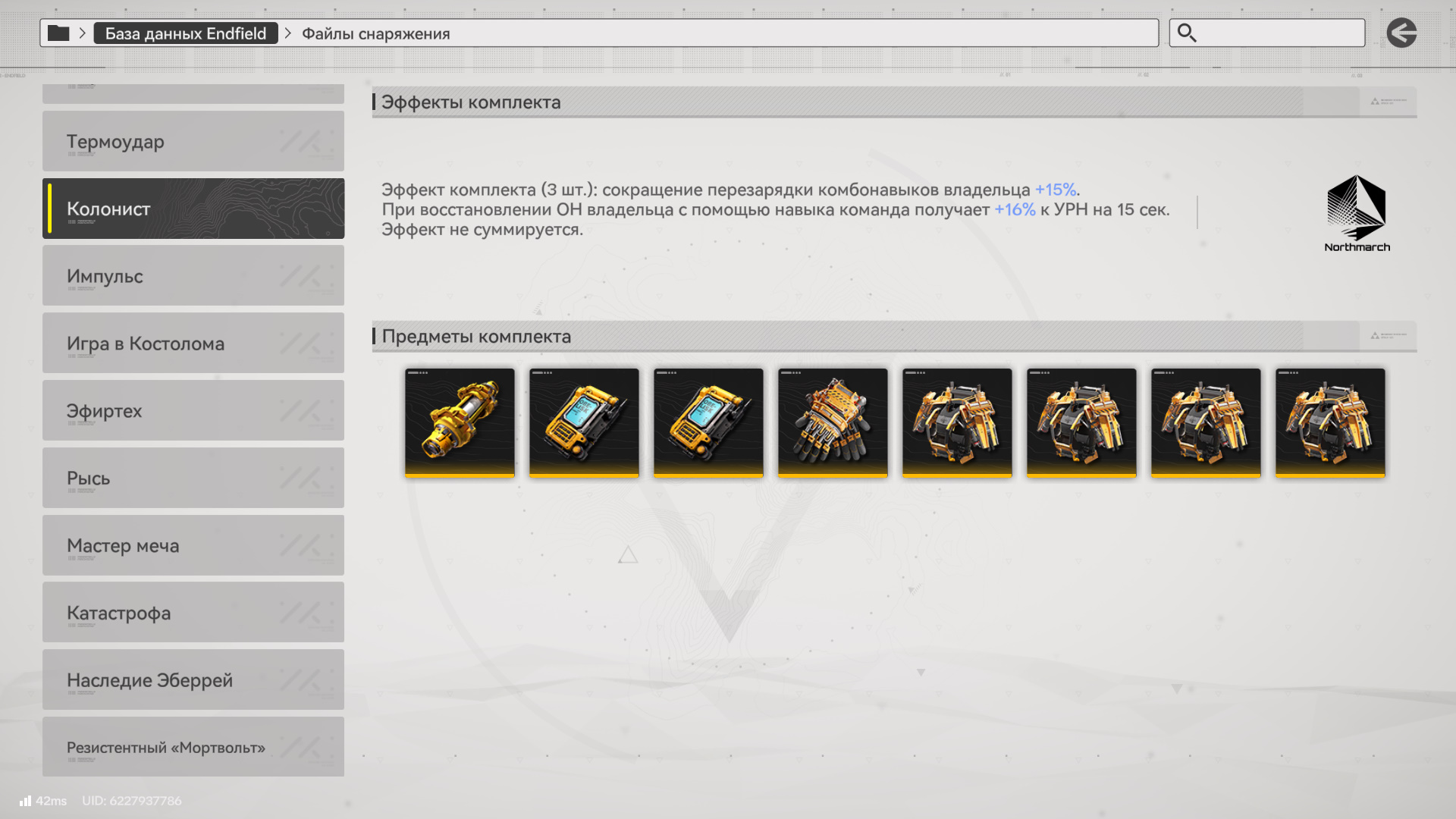Open the Мастер меча set entry
The width and height of the screenshot is (1456, 819).
[193, 545]
